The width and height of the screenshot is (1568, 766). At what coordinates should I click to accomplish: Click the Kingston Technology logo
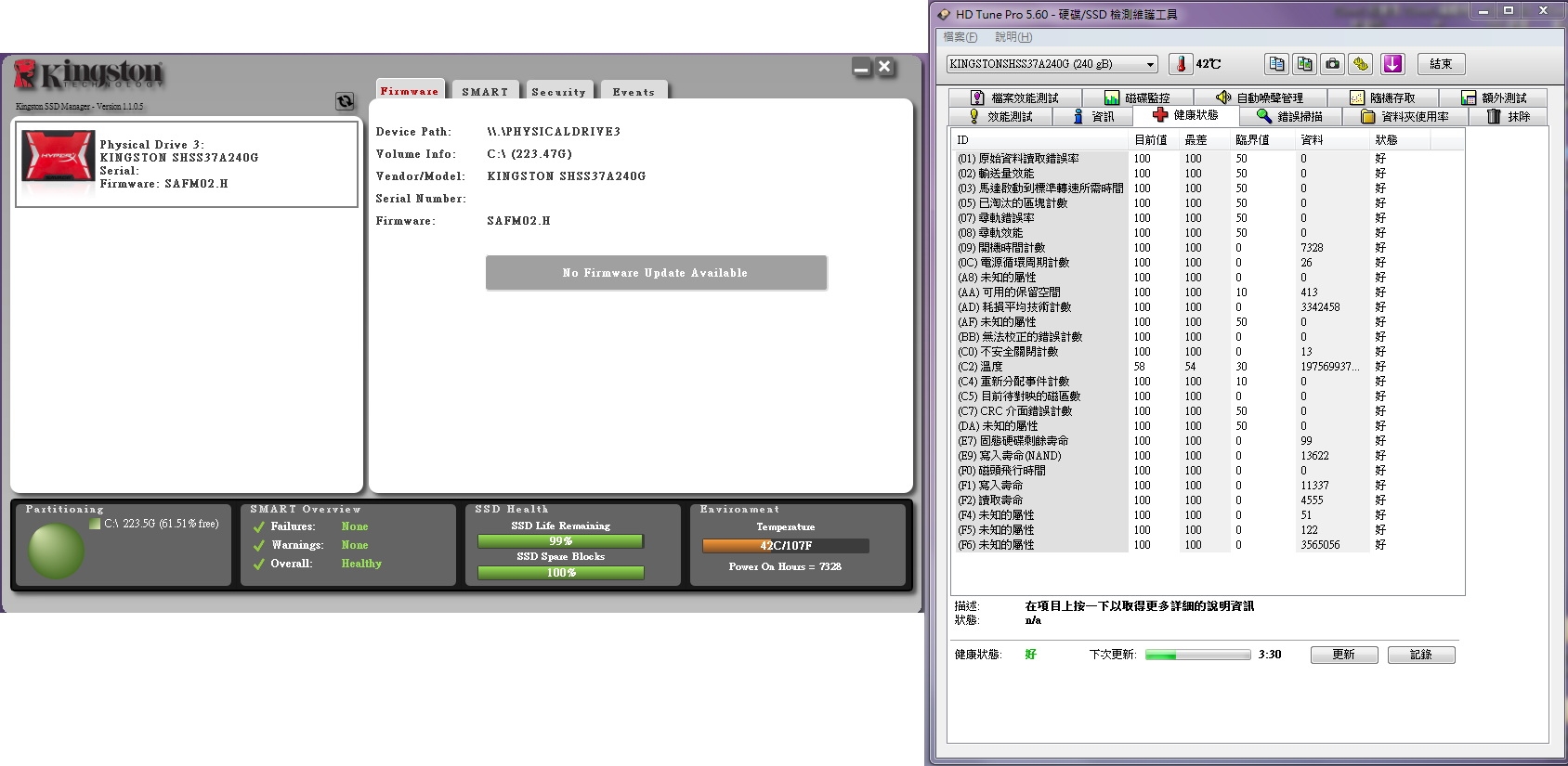89,74
